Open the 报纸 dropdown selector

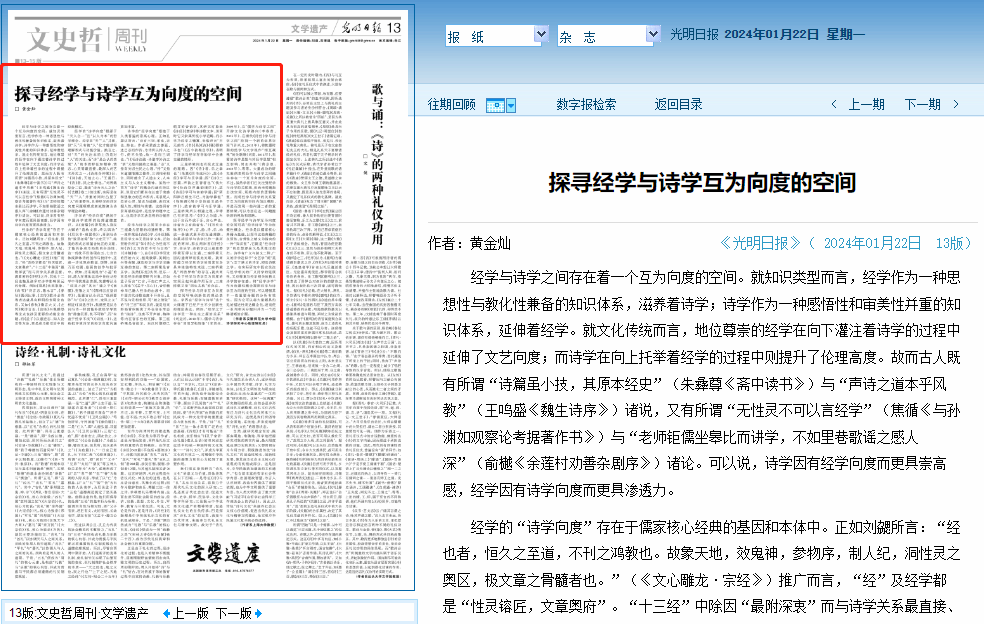pyautogui.click(x=496, y=36)
